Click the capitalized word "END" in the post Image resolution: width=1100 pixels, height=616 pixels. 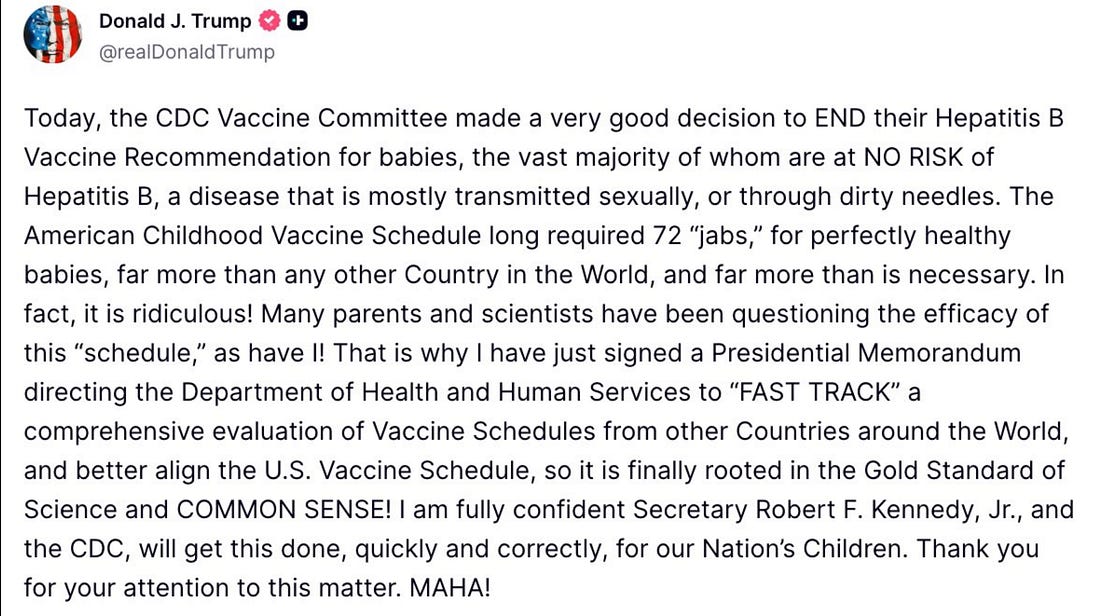click(840, 118)
